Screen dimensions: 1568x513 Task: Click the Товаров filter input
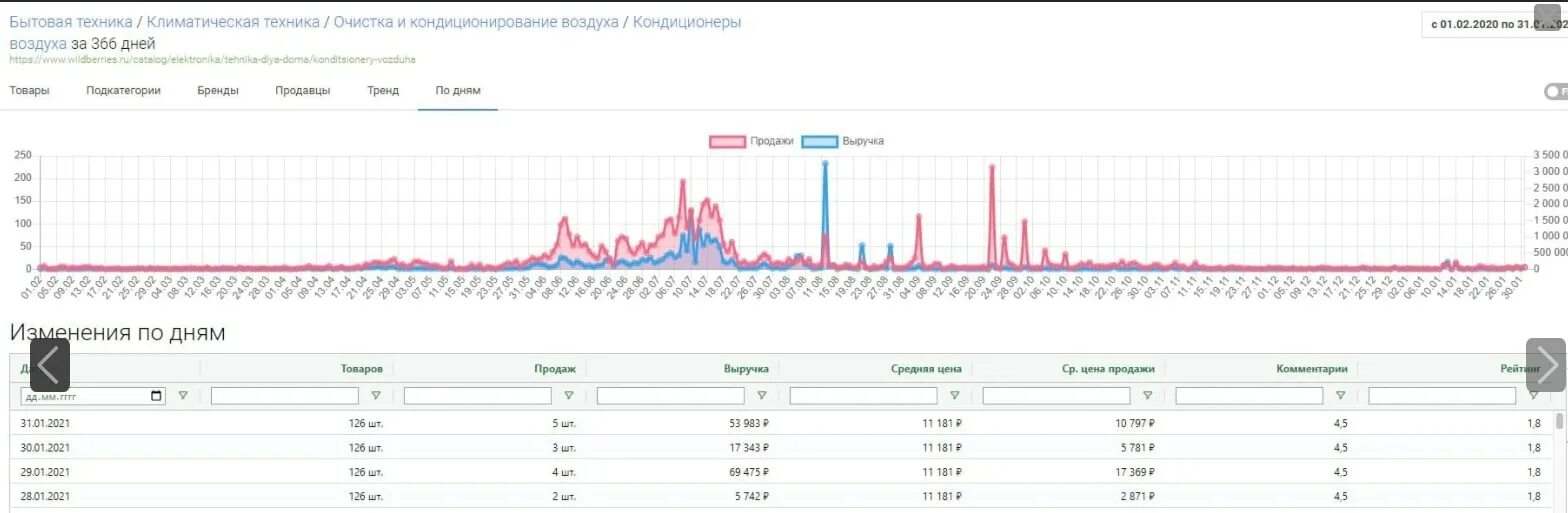(285, 396)
